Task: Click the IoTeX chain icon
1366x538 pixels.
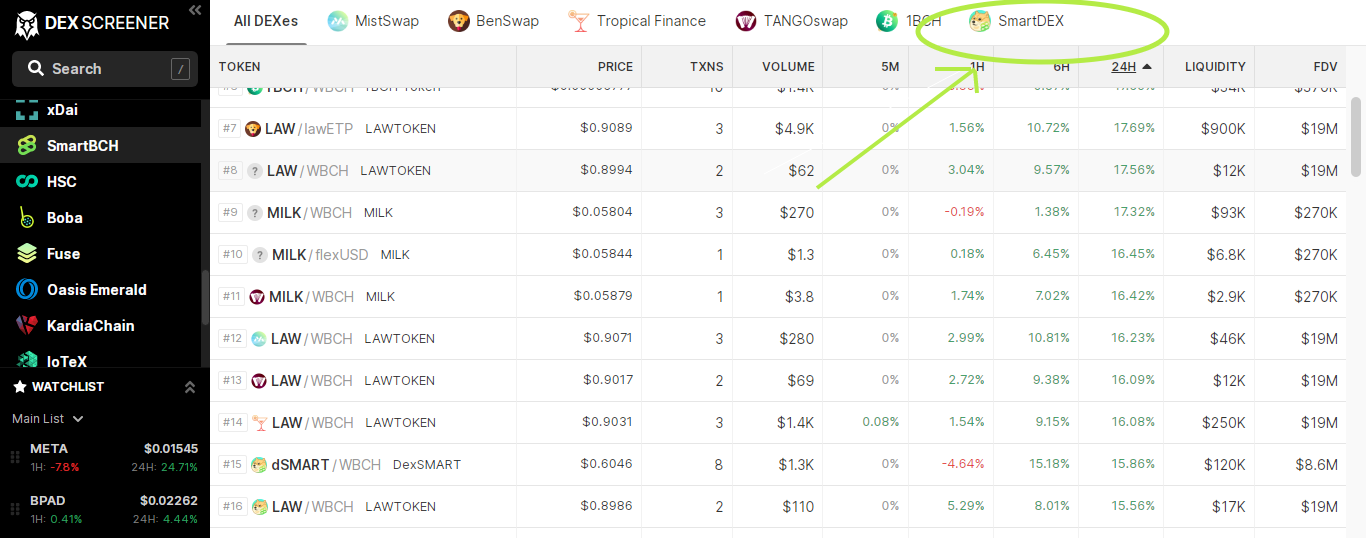Action: (x=27, y=360)
